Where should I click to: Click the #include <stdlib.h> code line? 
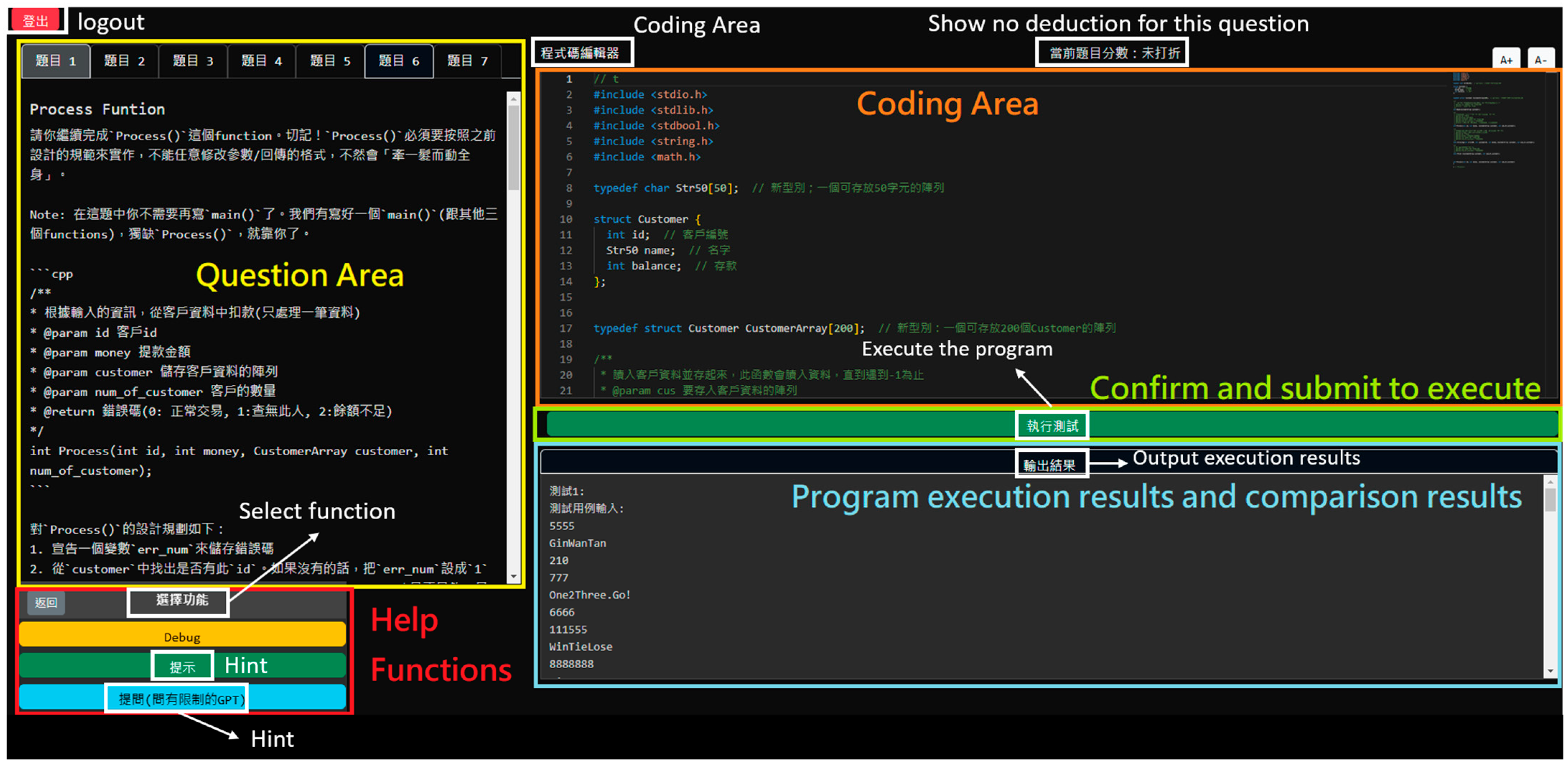(x=653, y=110)
